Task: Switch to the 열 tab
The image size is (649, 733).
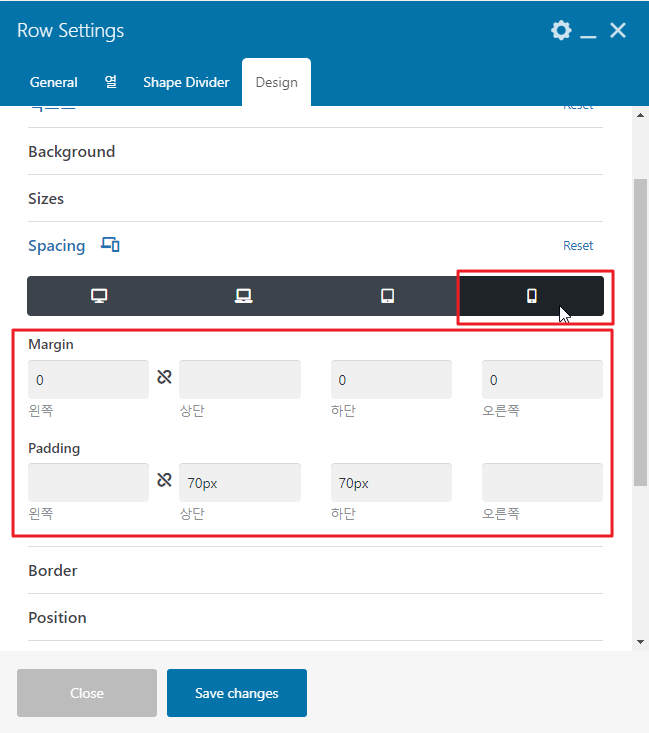Action: [110, 82]
